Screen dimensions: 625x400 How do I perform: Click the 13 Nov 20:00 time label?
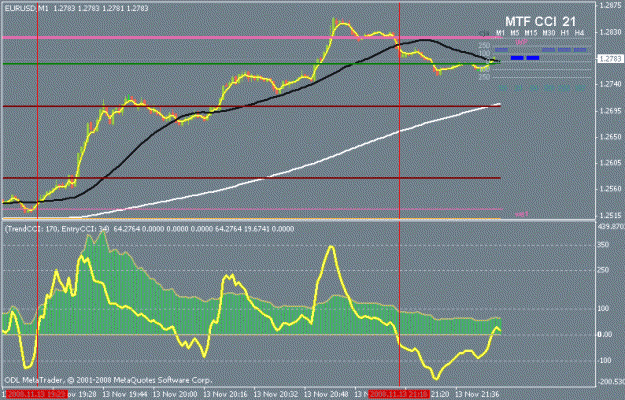pos(173,394)
